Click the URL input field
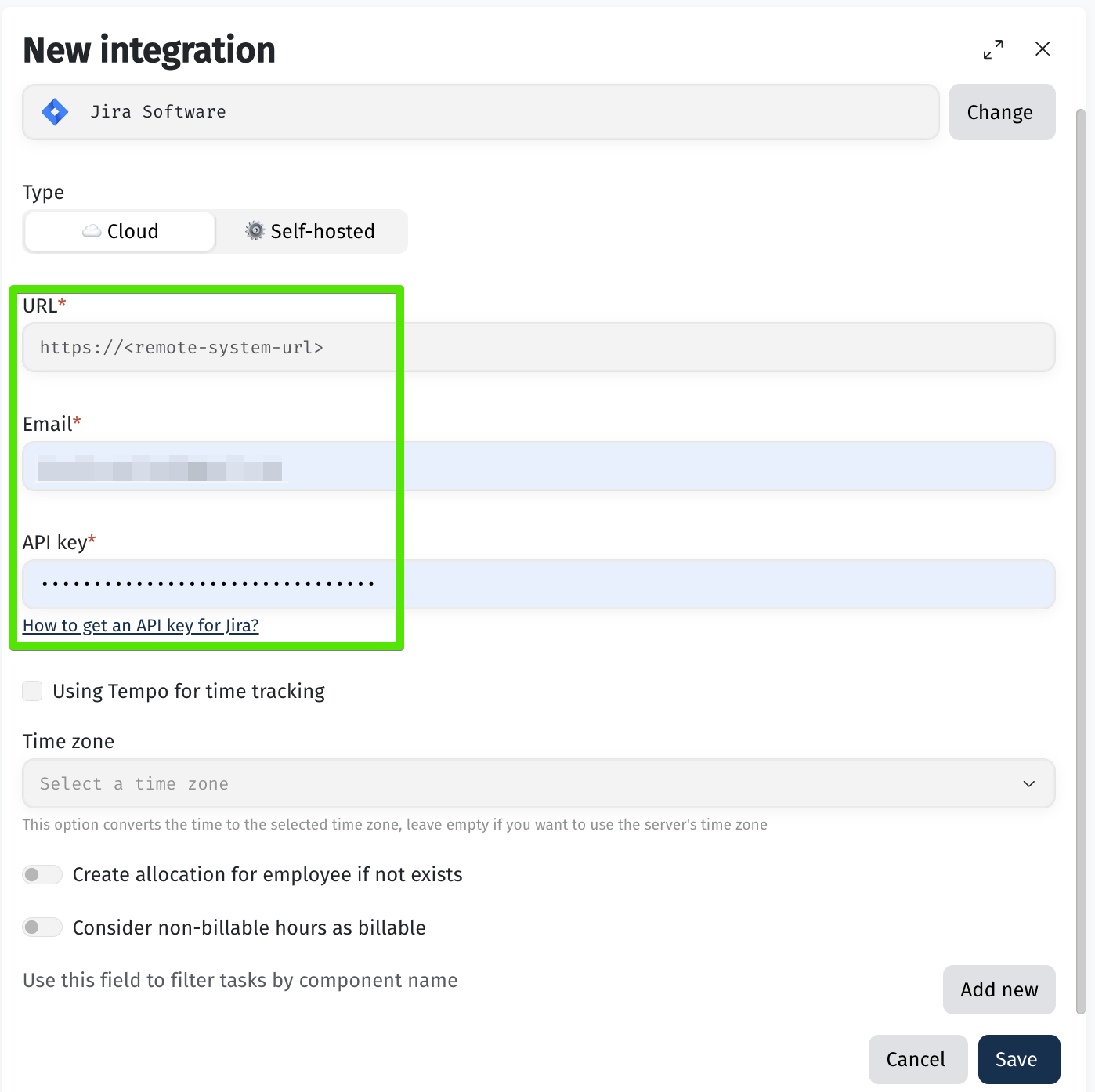 [539, 347]
